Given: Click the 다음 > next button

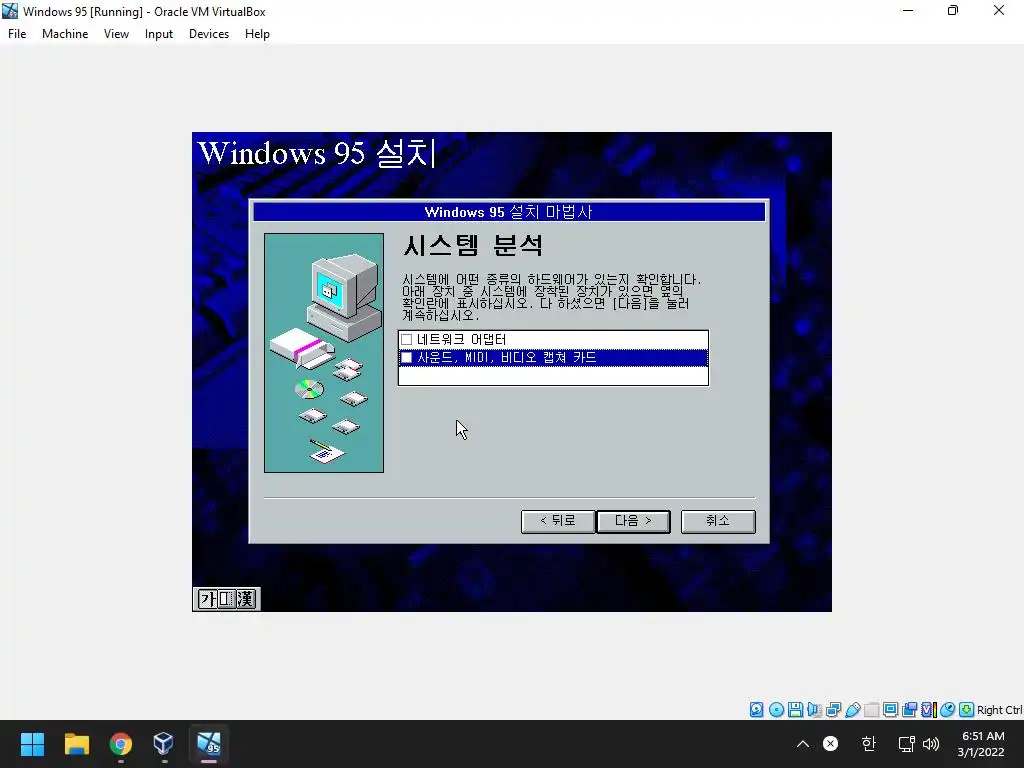Looking at the screenshot, I should 633,521.
